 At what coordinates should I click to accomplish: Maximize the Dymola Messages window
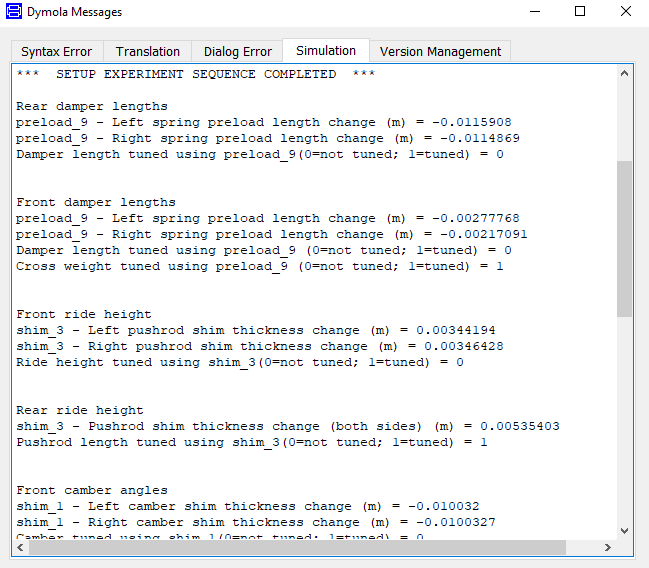coord(580,12)
